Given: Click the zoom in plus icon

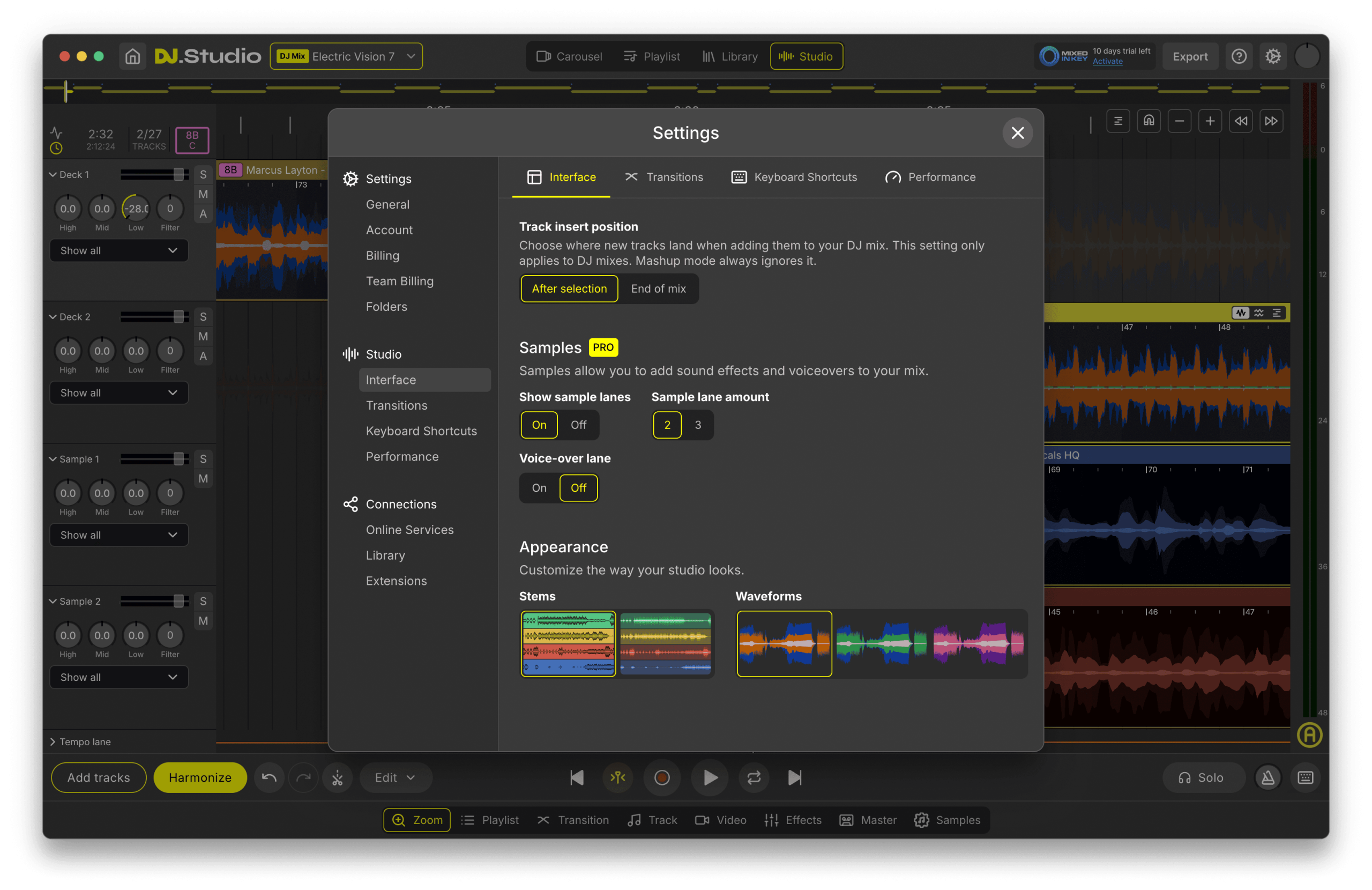Looking at the screenshot, I should [1210, 121].
